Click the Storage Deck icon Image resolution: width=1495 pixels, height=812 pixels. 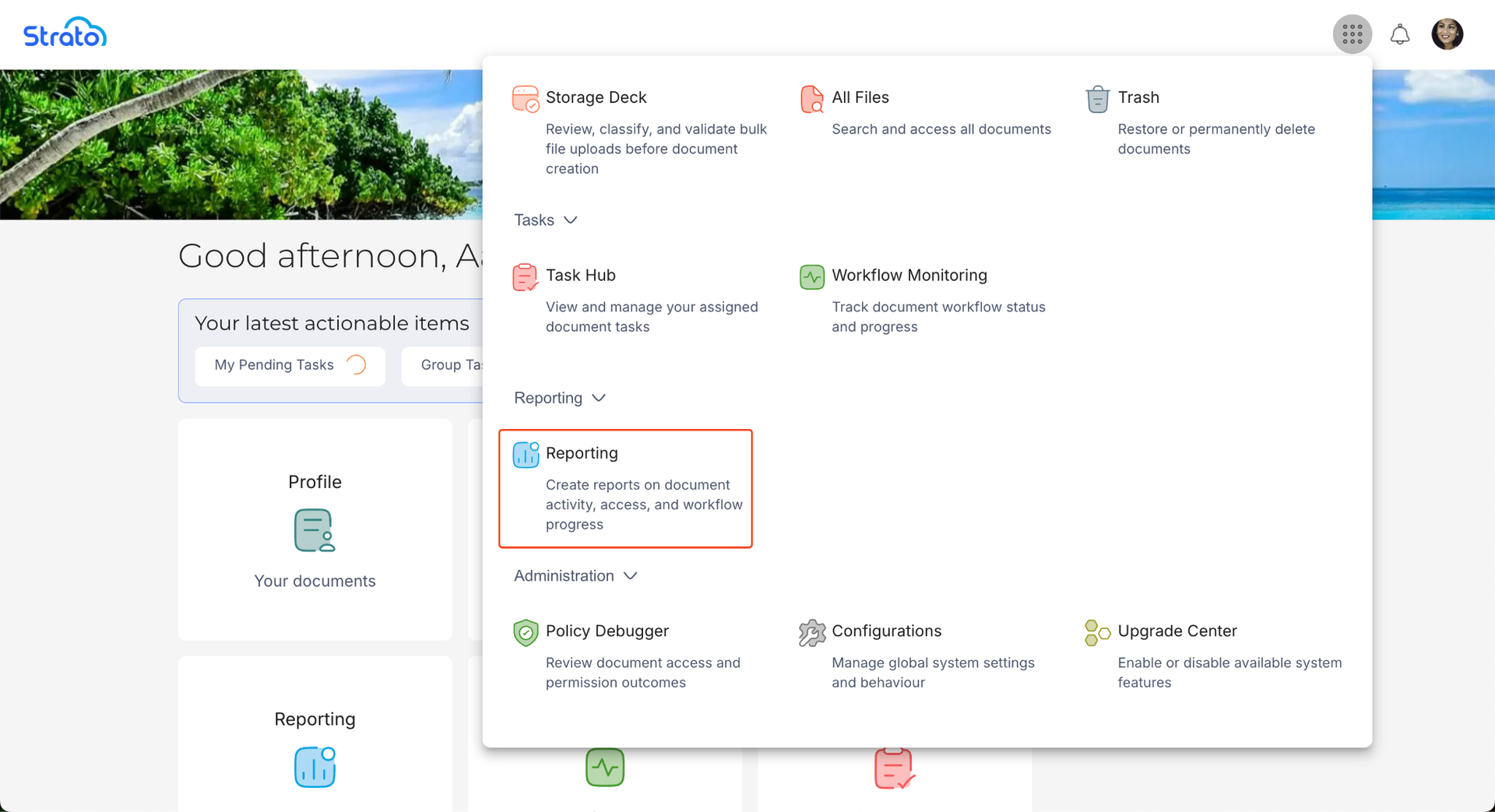click(526, 99)
